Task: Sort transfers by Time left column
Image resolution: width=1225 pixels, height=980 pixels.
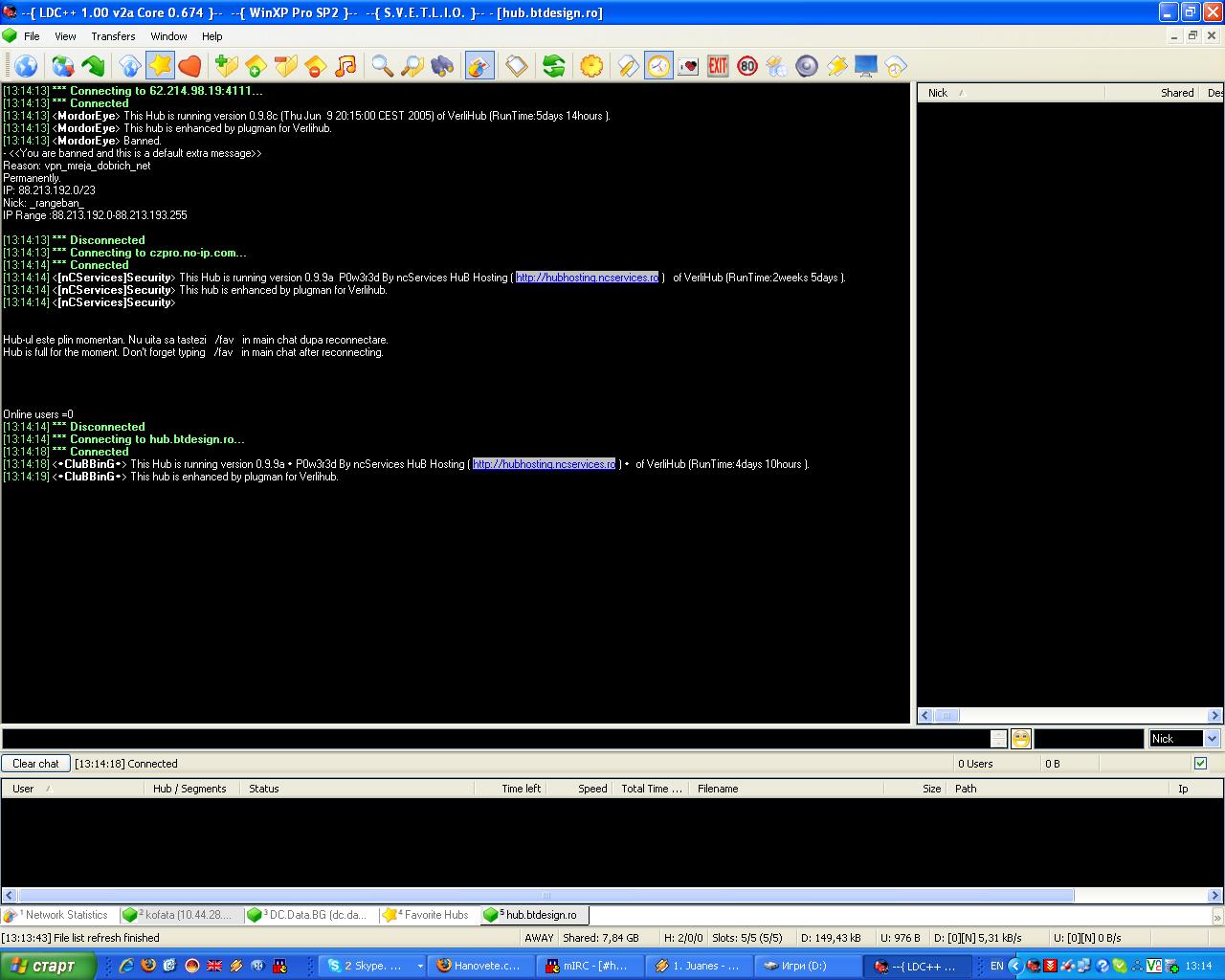Action: click(510, 789)
